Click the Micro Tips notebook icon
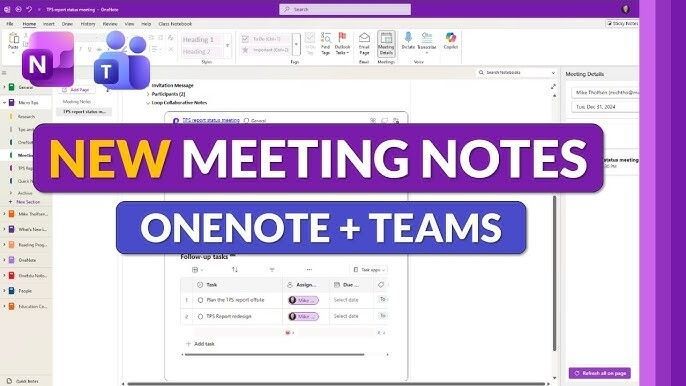This screenshot has width=686, height=386. 12,102
